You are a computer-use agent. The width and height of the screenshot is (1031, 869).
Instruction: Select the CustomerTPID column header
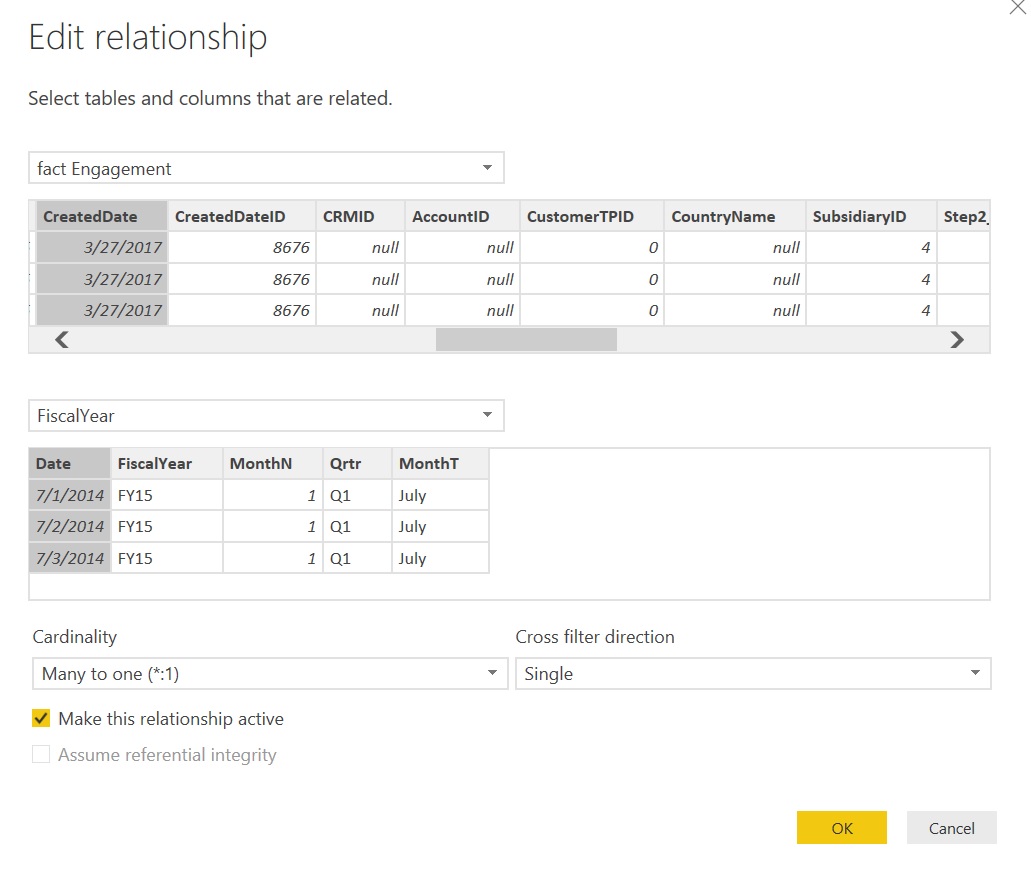592,216
